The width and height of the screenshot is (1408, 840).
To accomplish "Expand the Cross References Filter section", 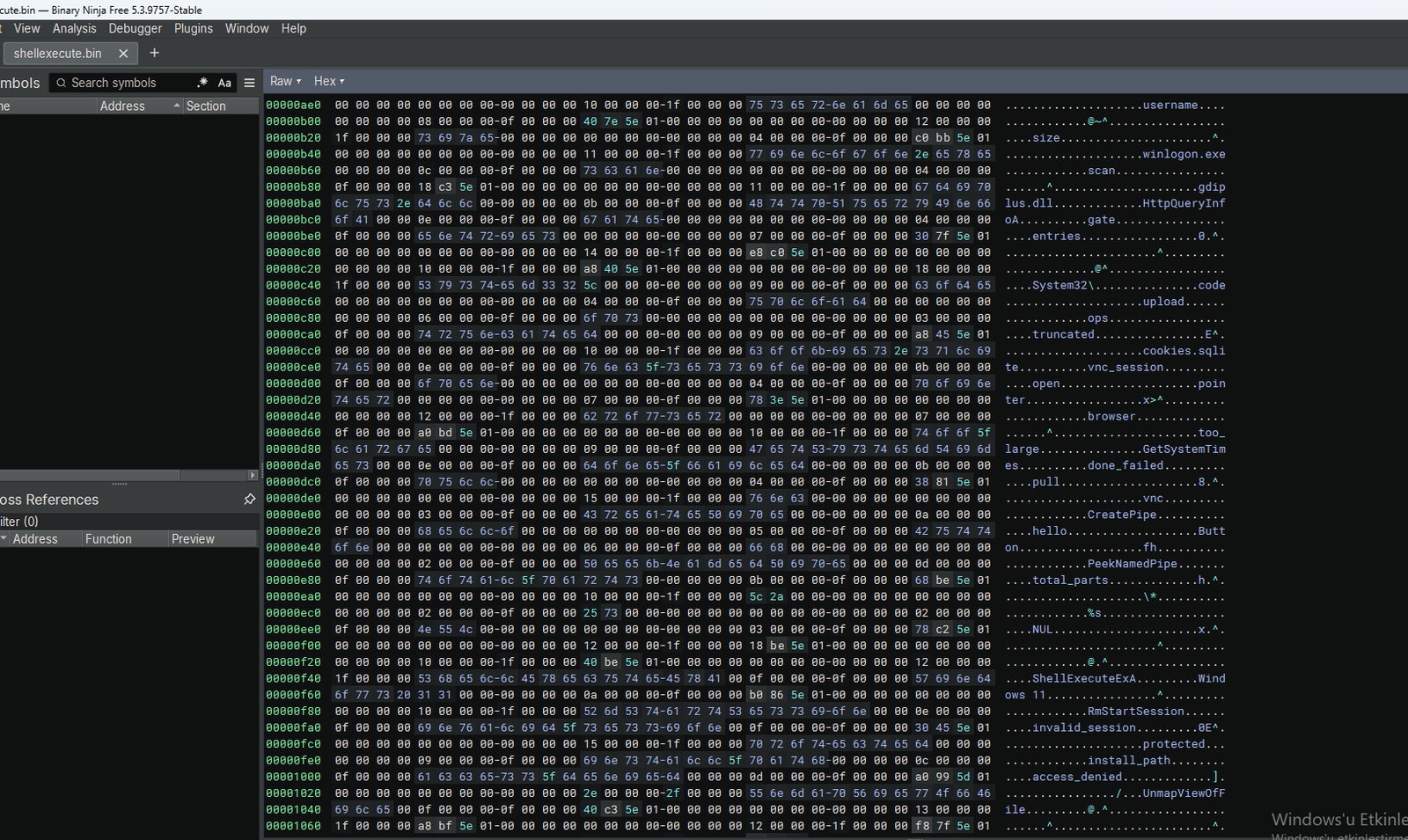I will point(18,522).
